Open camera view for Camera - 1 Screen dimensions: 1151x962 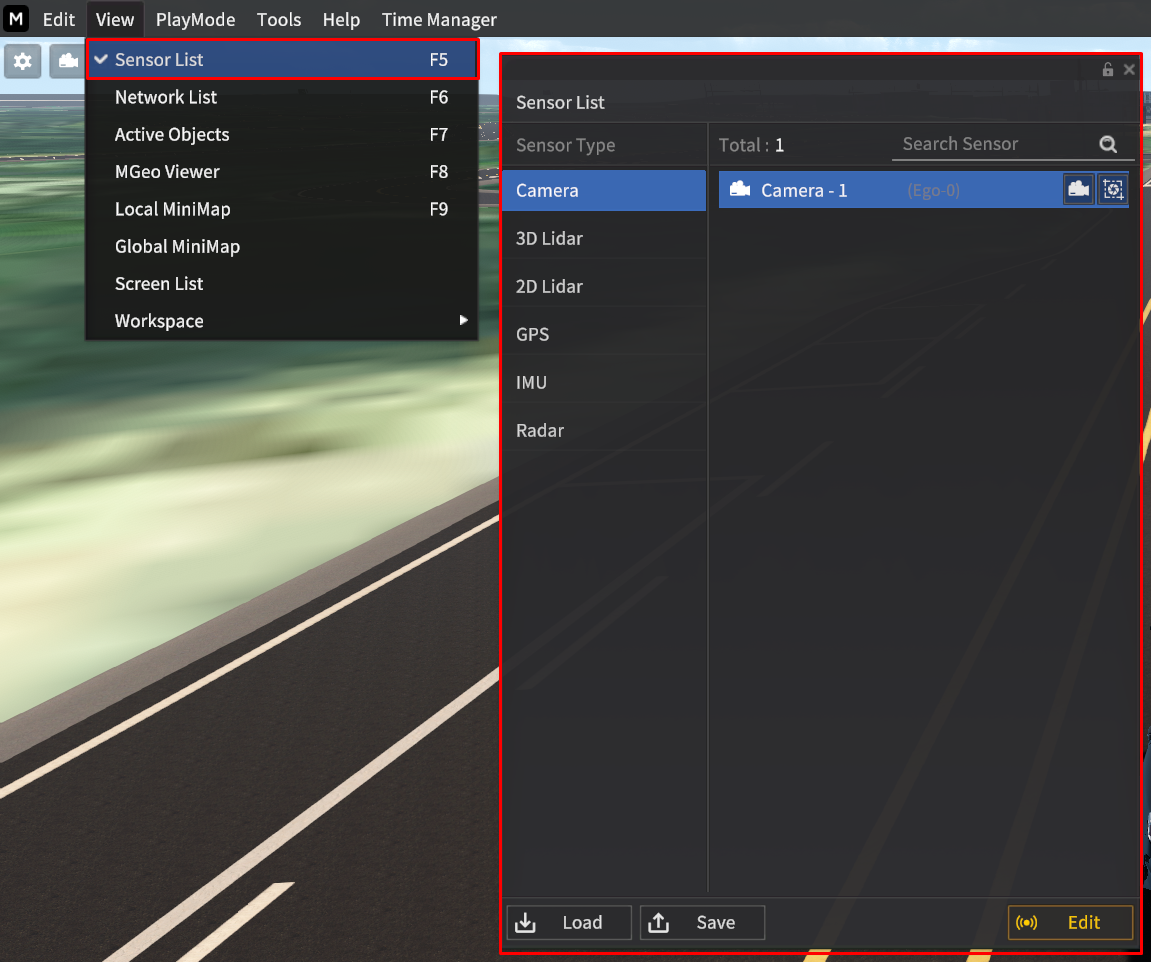pos(1078,190)
